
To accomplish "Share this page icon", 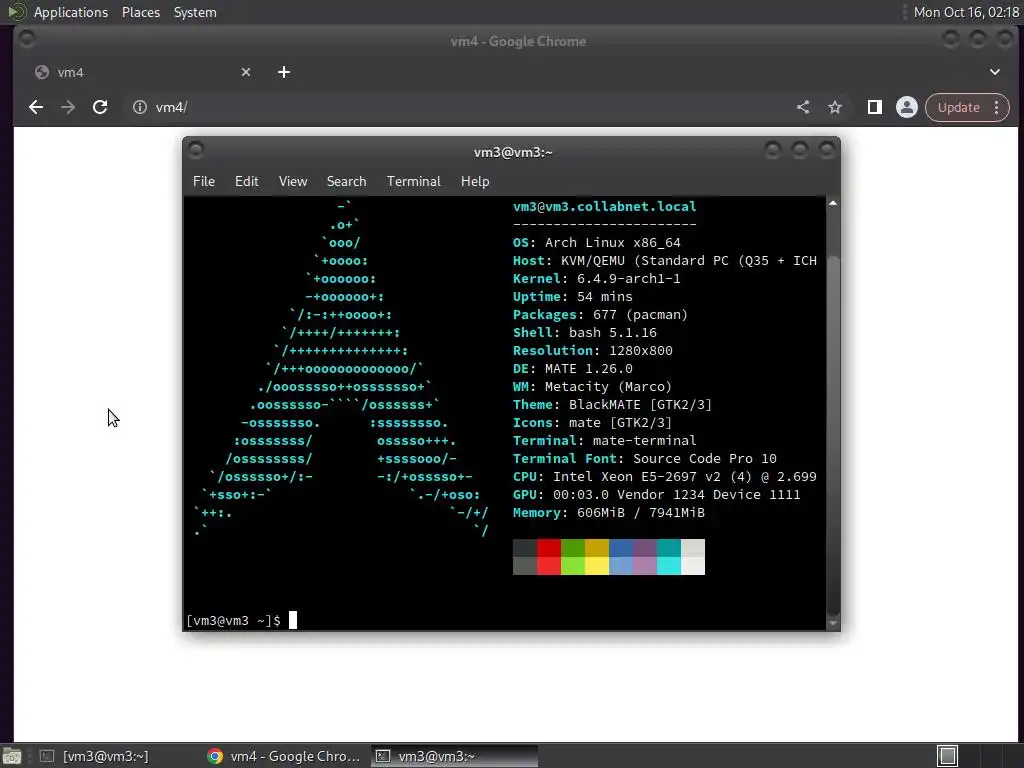I will click(x=803, y=107).
